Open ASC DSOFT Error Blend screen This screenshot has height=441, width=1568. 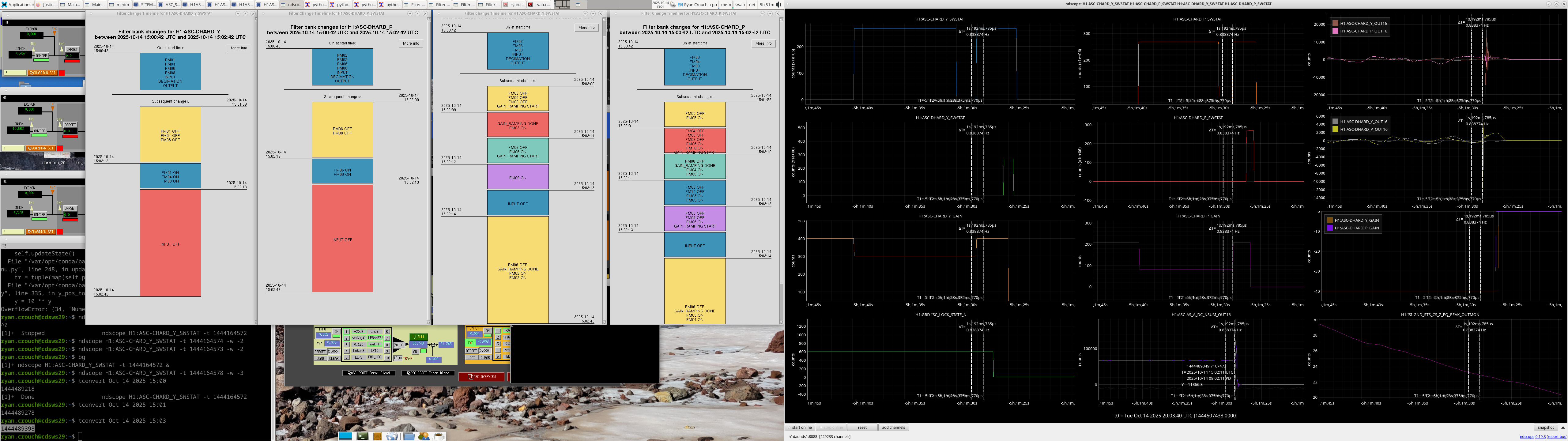click(x=369, y=373)
